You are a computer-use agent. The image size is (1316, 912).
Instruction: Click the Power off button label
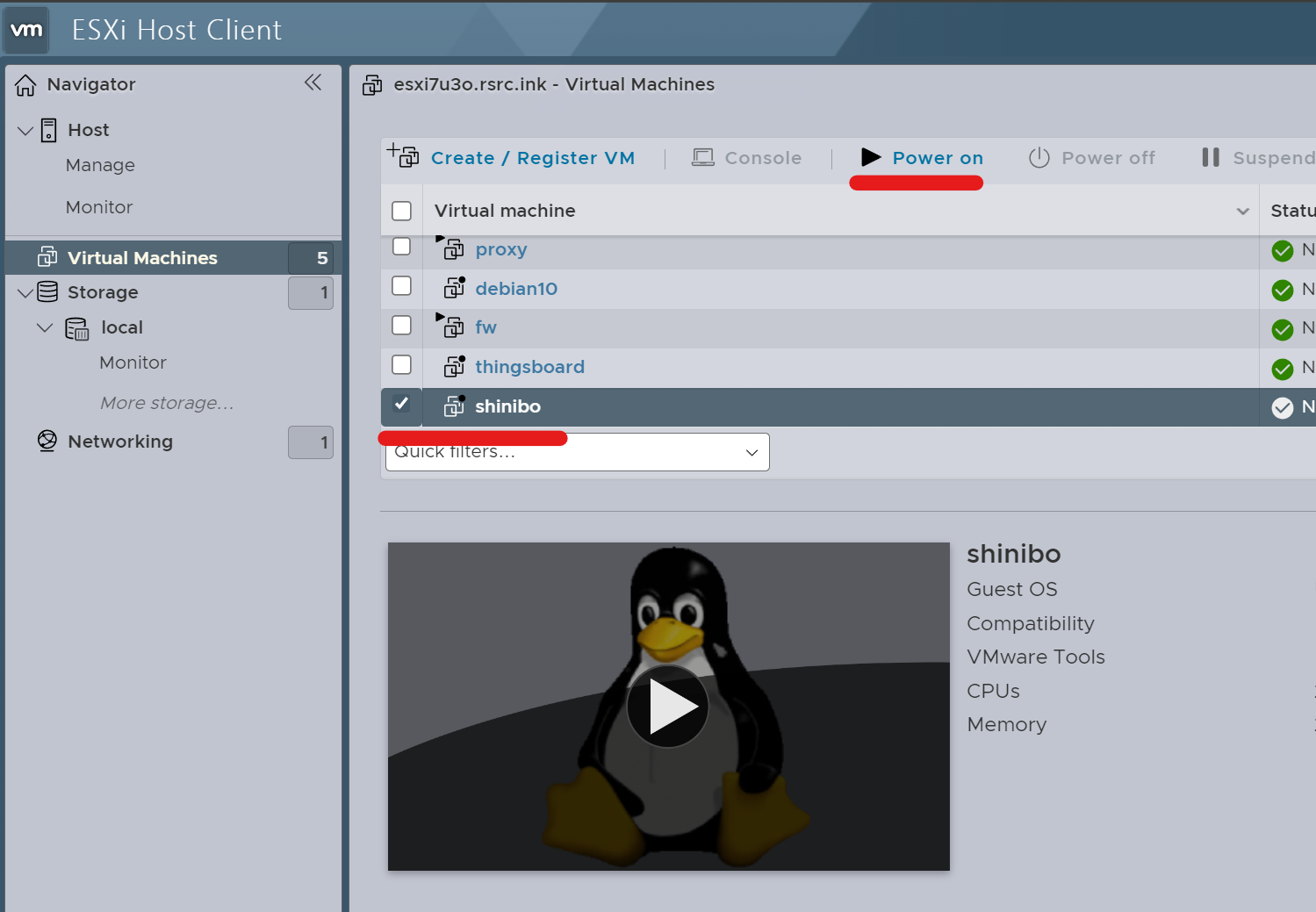(x=1108, y=158)
